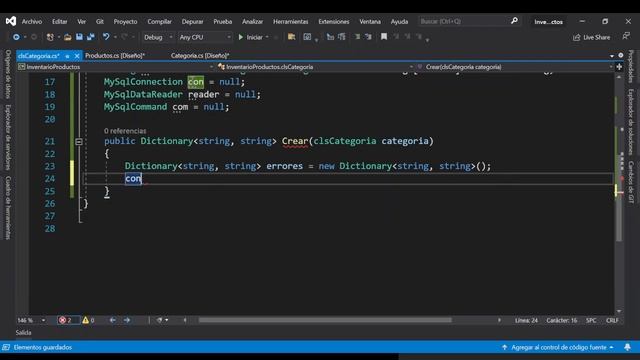Open the InventarioProductos.clsCategoria class dropdown
This screenshot has height=360, width=640.
point(315,67)
